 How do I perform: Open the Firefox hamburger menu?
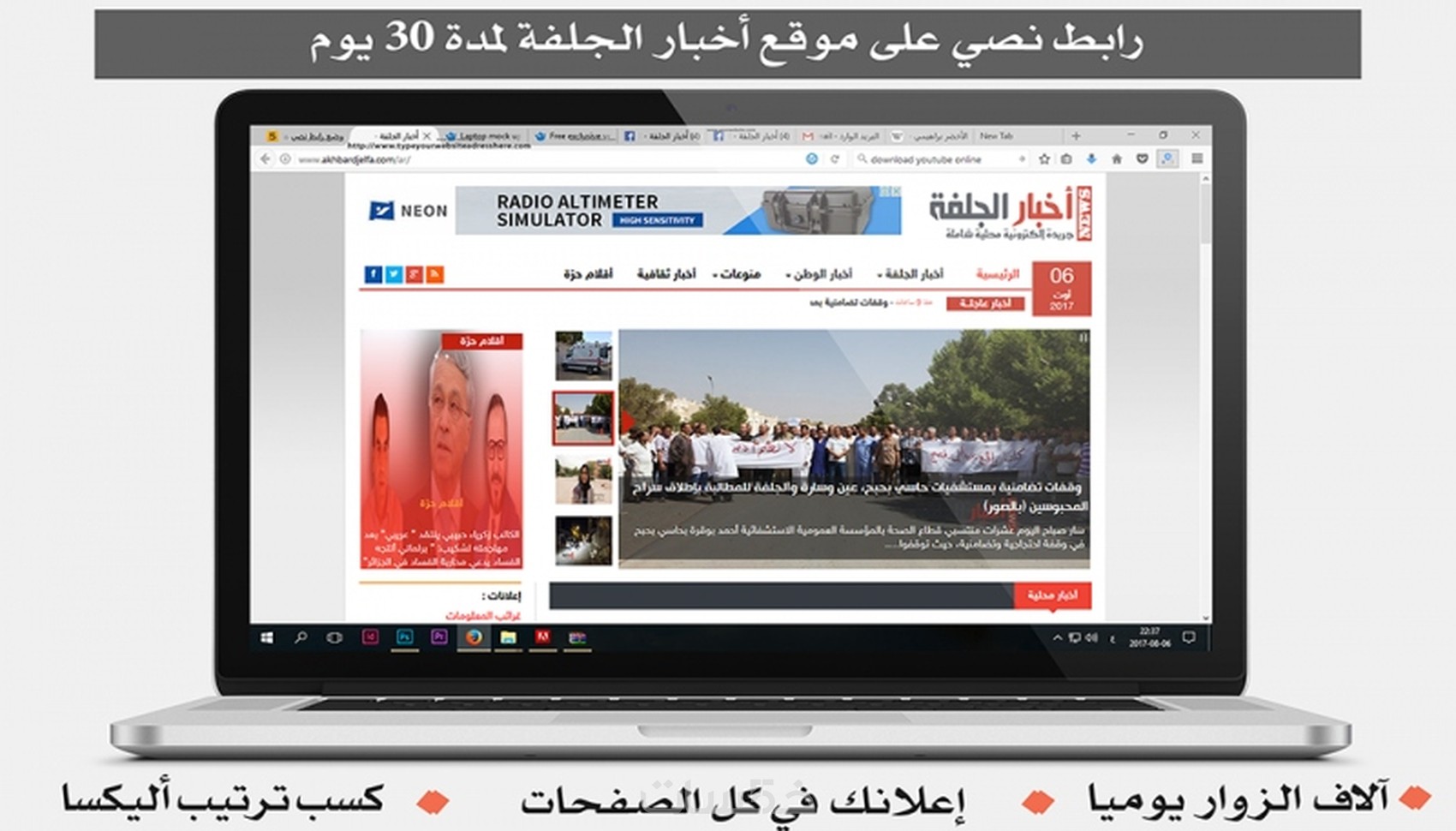pos(1197,159)
